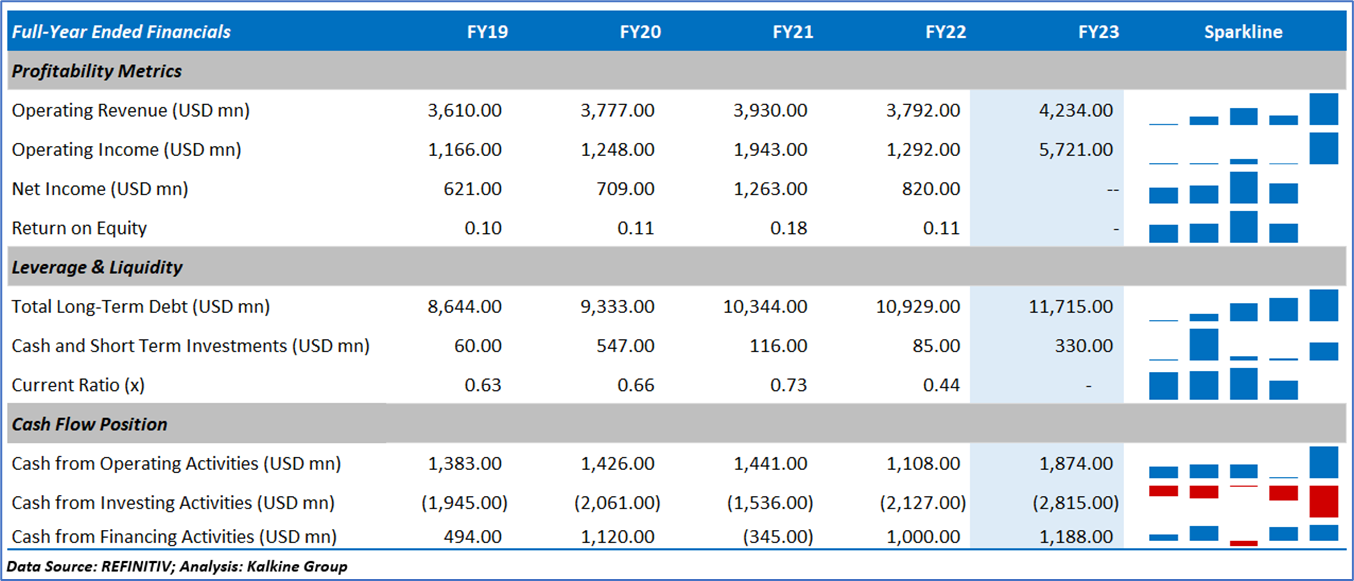
Task: Select the Cash Flow Position section heading
Action: pos(90,424)
